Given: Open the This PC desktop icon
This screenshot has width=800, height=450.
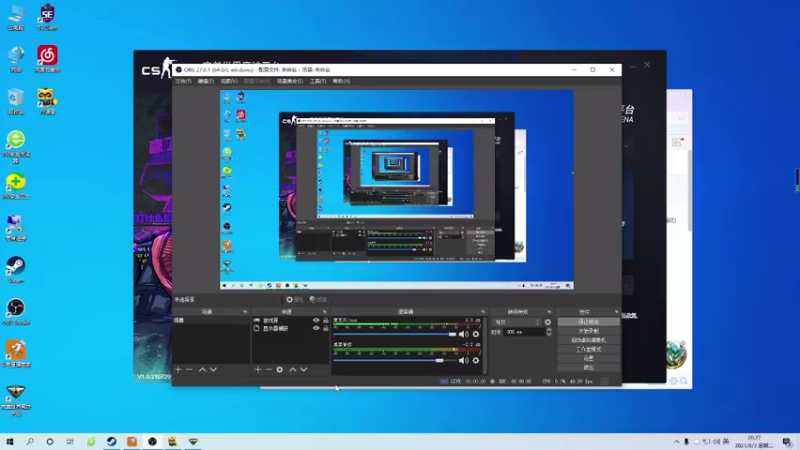Looking at the screenshot, I should coord(16,17).
